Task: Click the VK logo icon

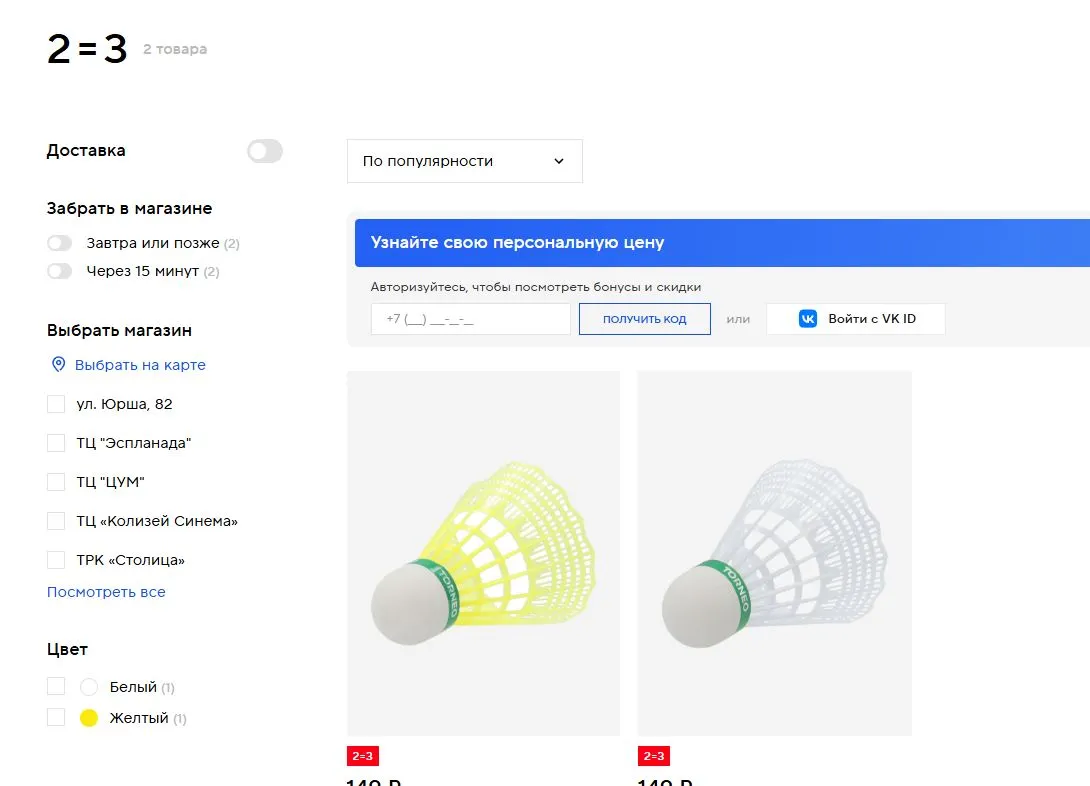Action: (808, 319)
